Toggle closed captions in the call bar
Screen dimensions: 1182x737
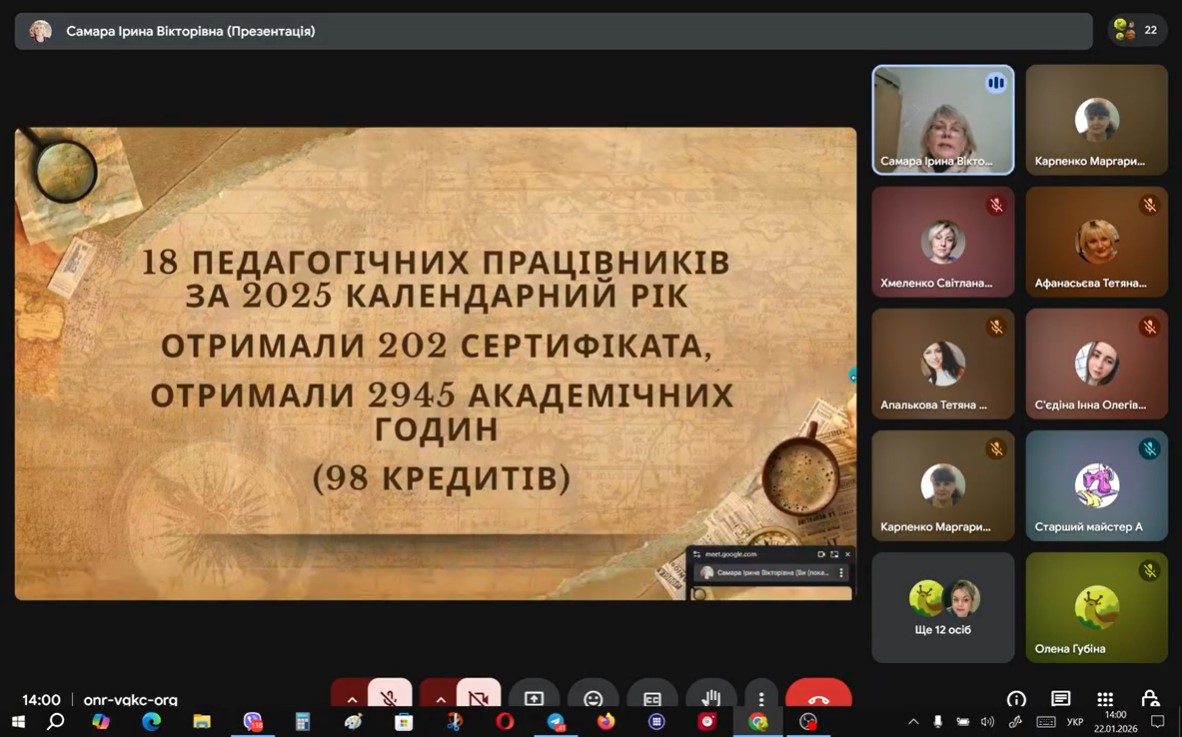coord(652,698)
